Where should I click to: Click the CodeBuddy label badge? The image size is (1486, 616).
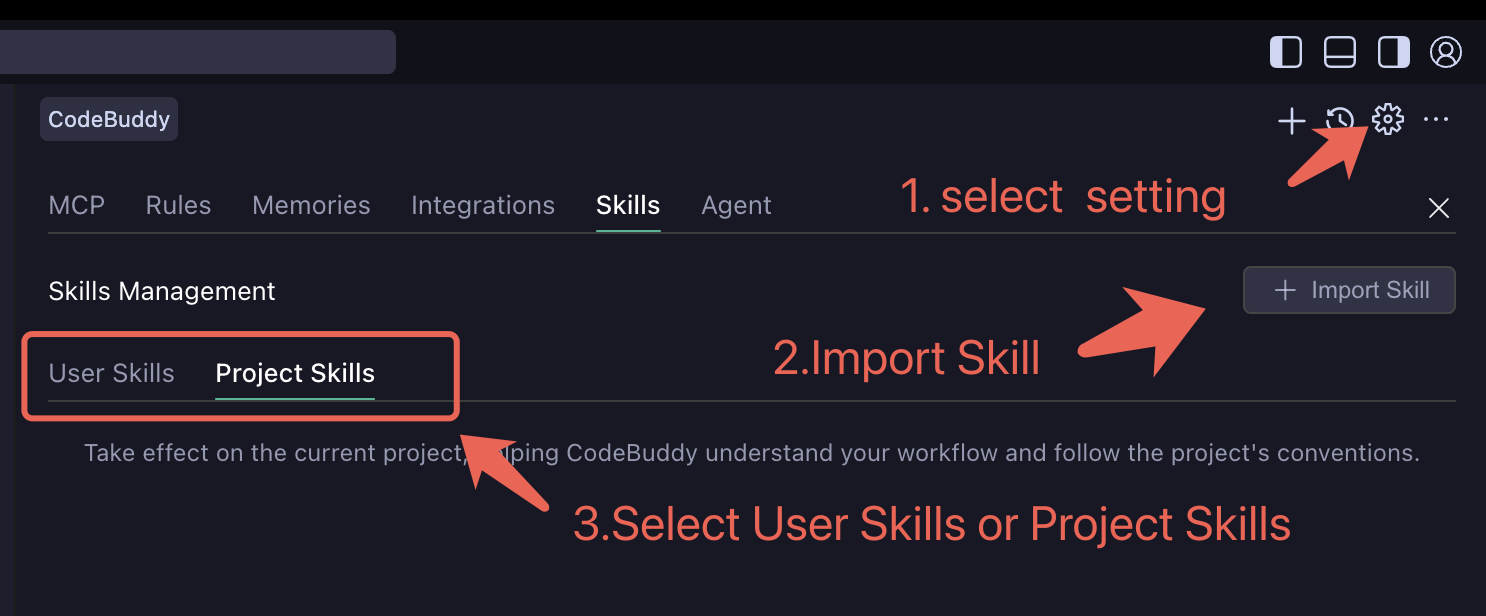pyautogui.click(x=108, y=118)
